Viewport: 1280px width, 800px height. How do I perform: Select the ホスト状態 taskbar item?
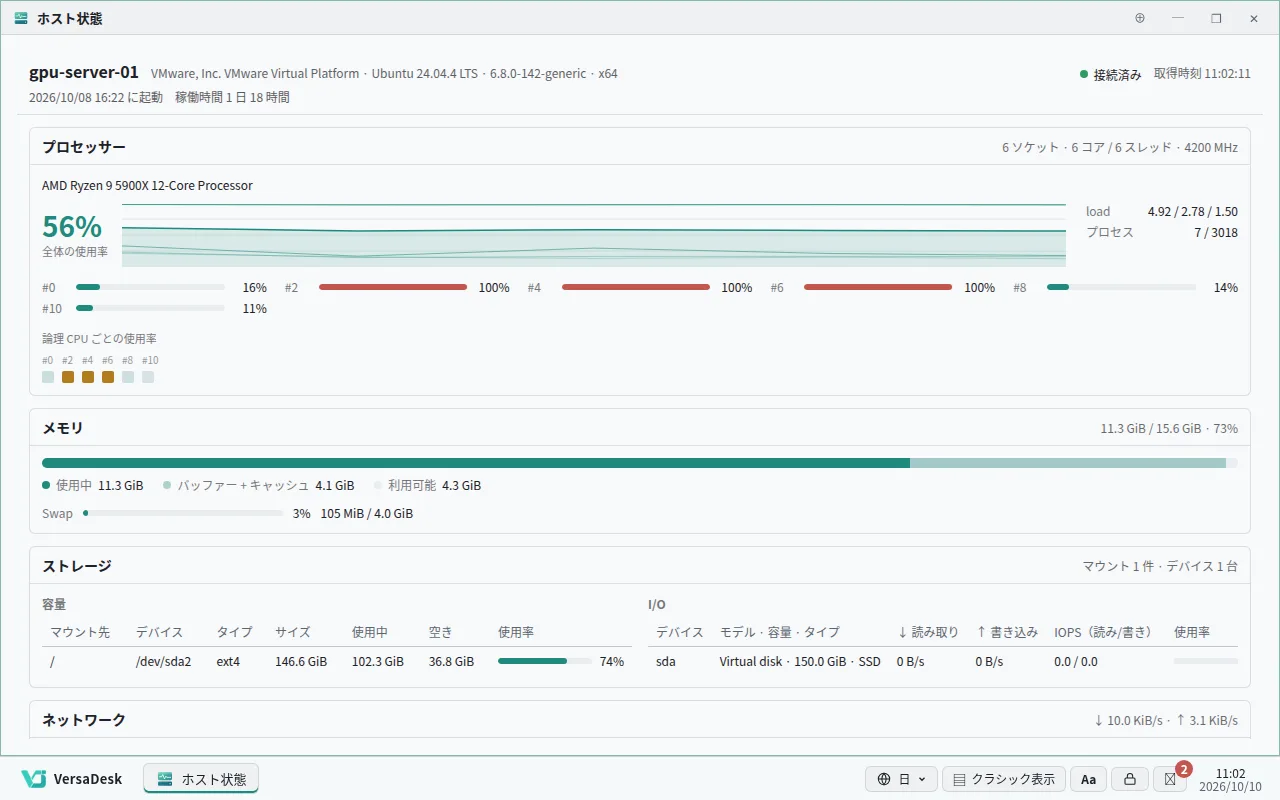[201, 779]
